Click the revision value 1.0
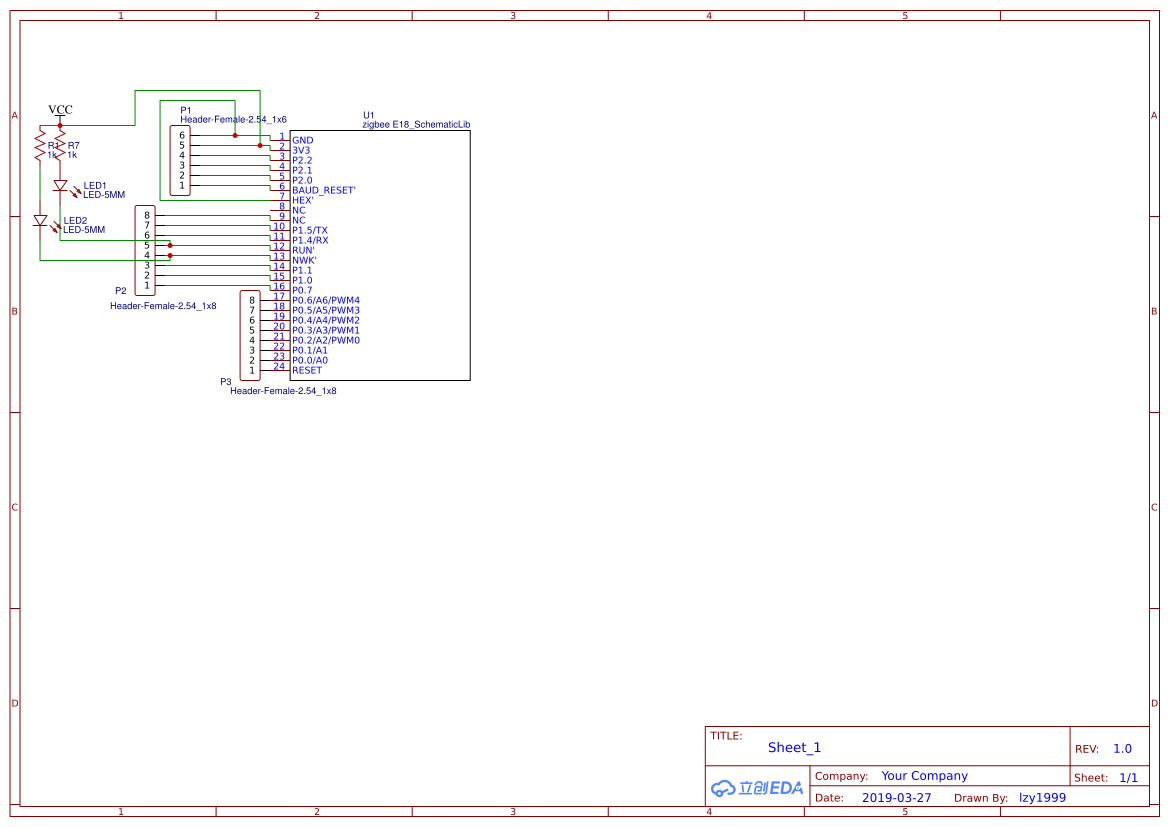 coord(1122,748)
